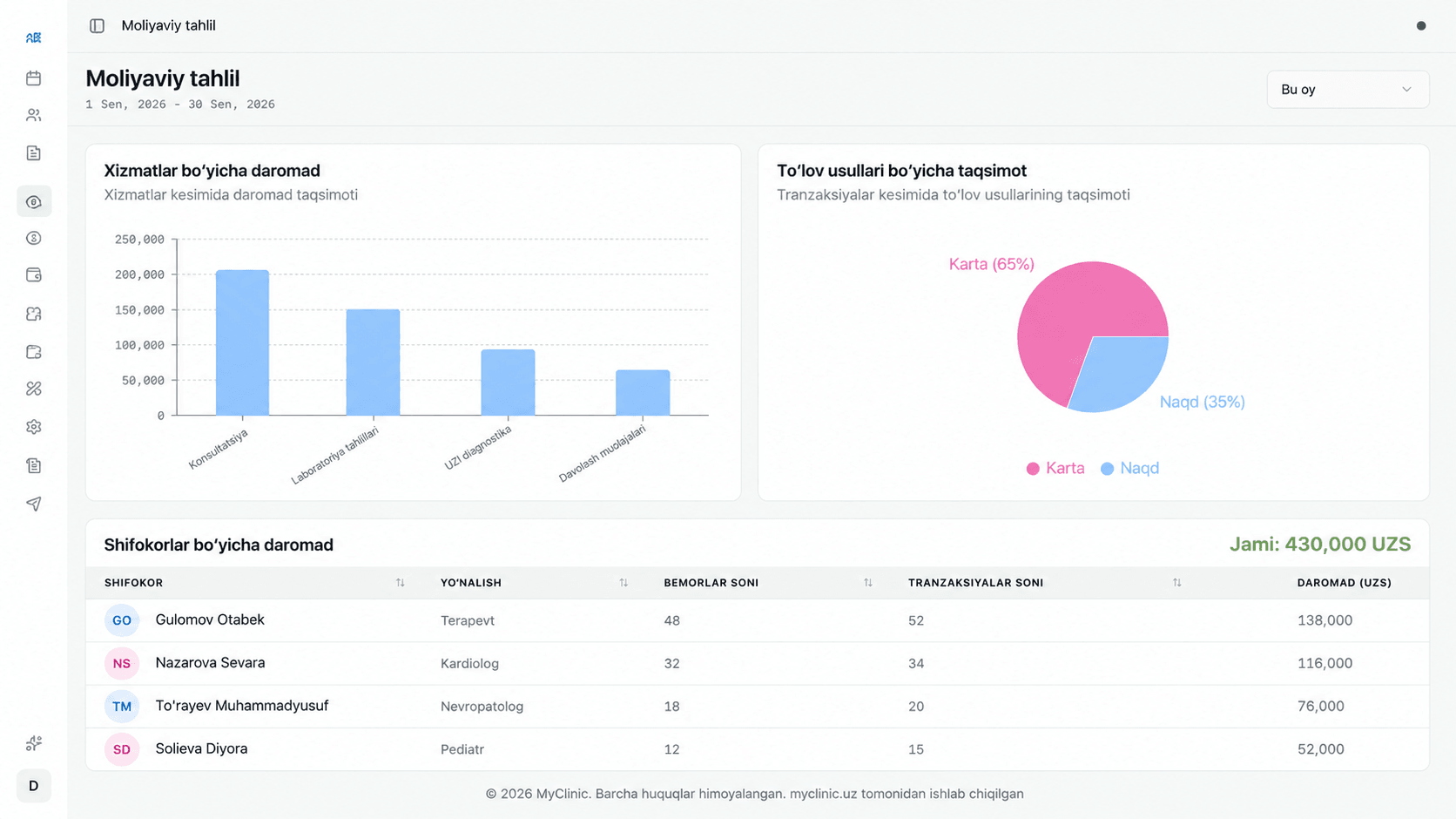Viewport: 1456px width, 819px height.
Task: Toggle the Naqd legend item in the pie chart
Action: (x=1129, y=469)
